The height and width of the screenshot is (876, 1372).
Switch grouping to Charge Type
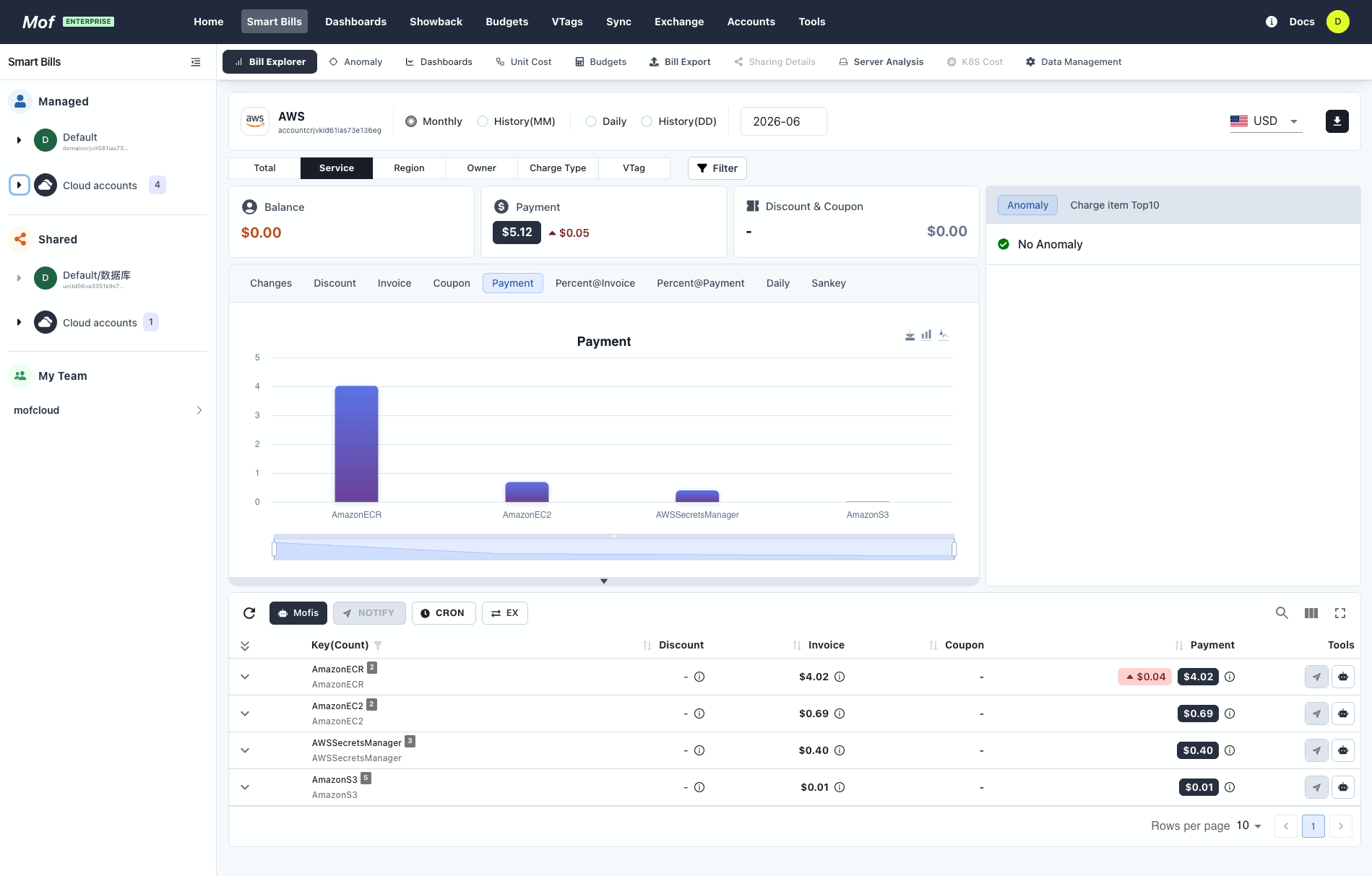(x=558, y=168)
